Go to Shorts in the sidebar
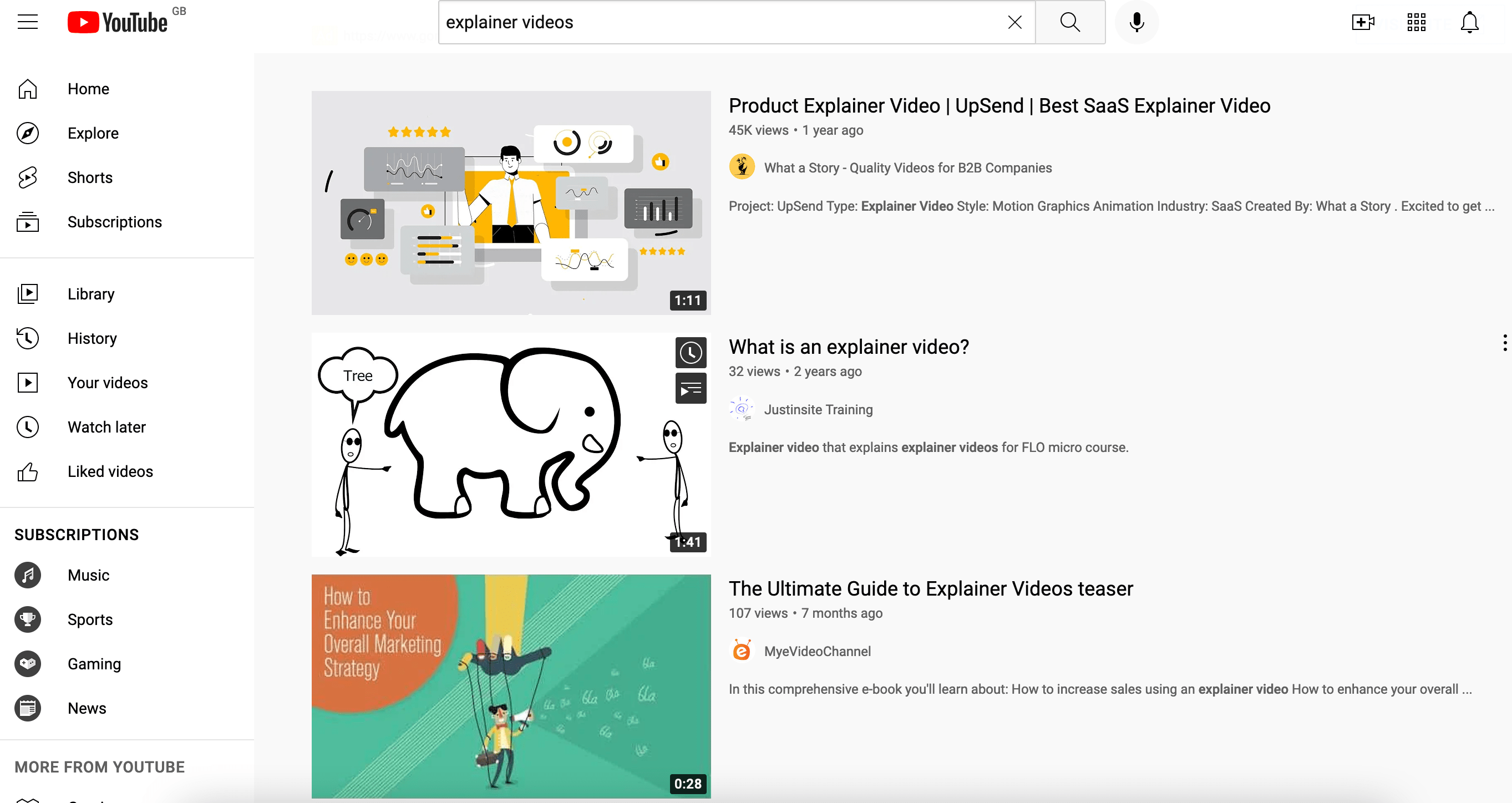The height and width of the screenshot is (803, 1512). [x=90, y=177]
